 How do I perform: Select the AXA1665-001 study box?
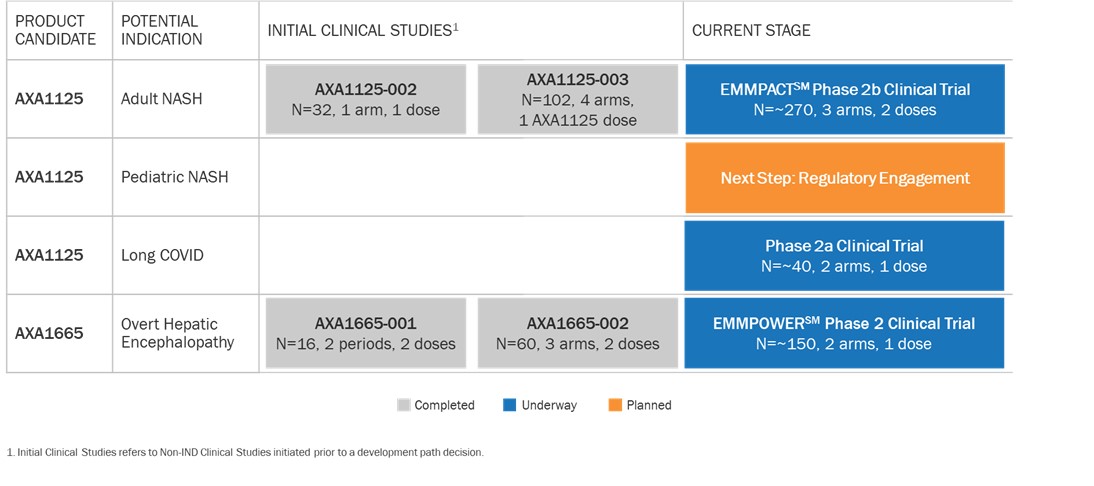tap(366, 333)
